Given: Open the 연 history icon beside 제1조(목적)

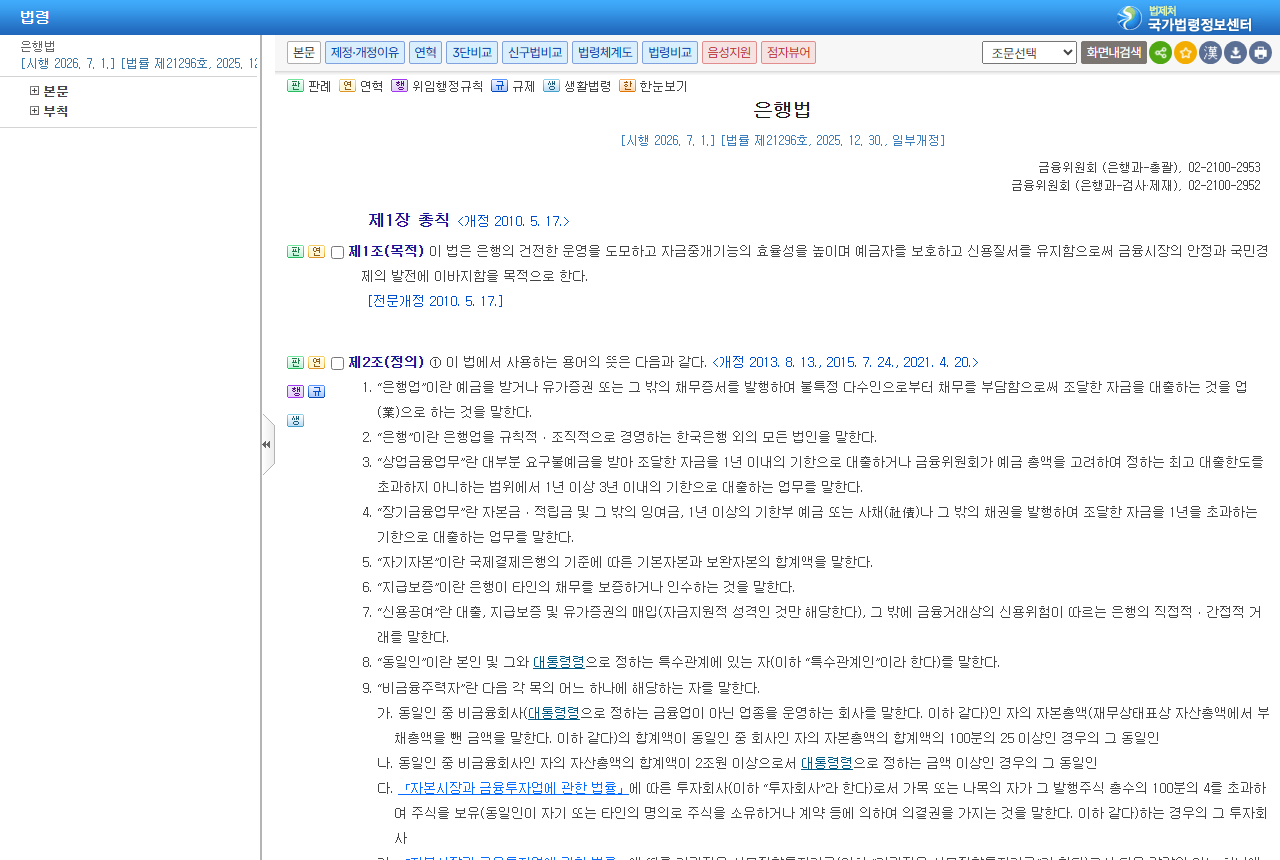Looking at the screenshot, I should tap(316, 251).
